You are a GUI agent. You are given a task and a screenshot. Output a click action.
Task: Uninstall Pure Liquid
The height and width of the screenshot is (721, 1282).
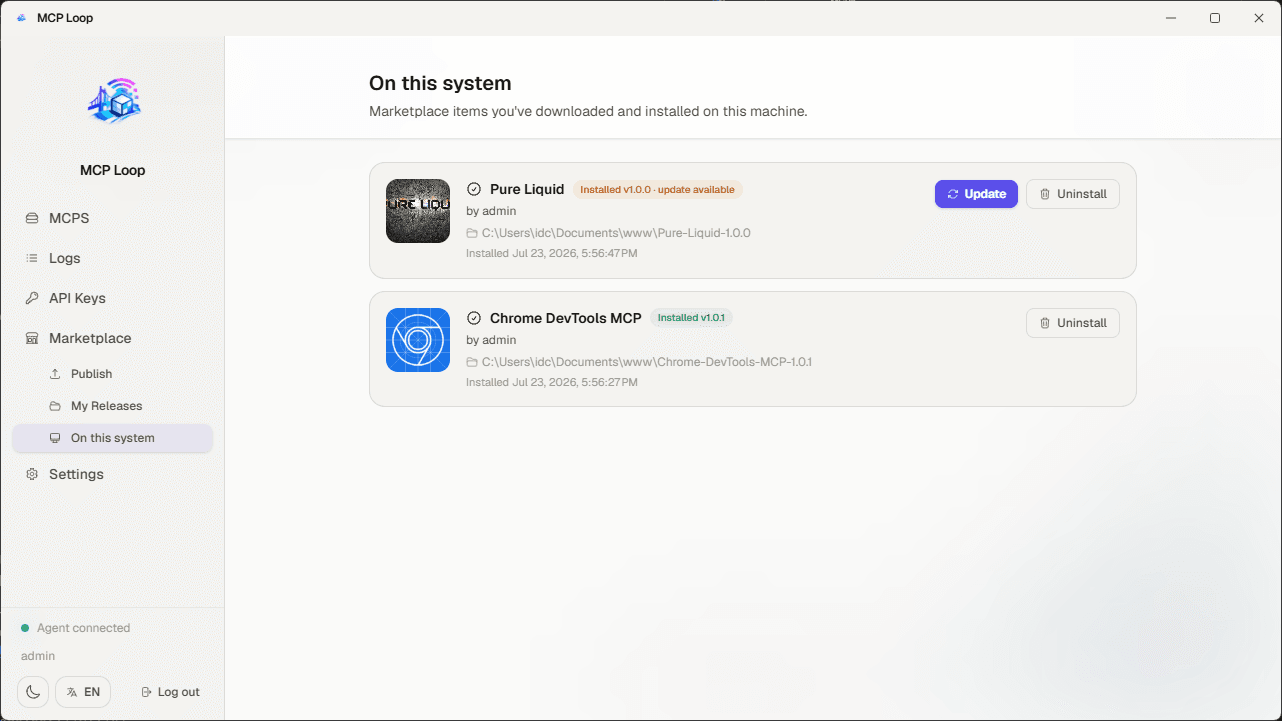tap(1073, 194)
